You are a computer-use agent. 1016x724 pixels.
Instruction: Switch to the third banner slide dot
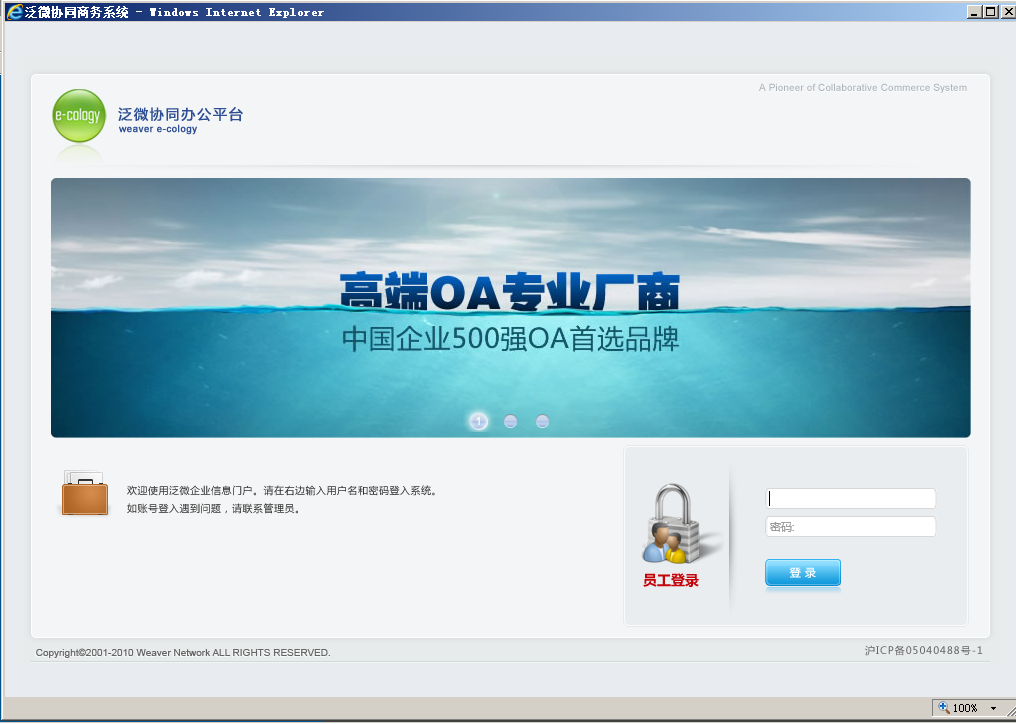pyautogui.click(x=542, y=421)
